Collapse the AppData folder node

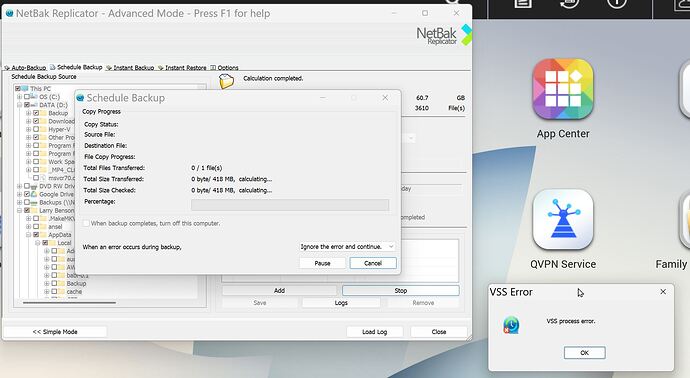click(29, 235)
